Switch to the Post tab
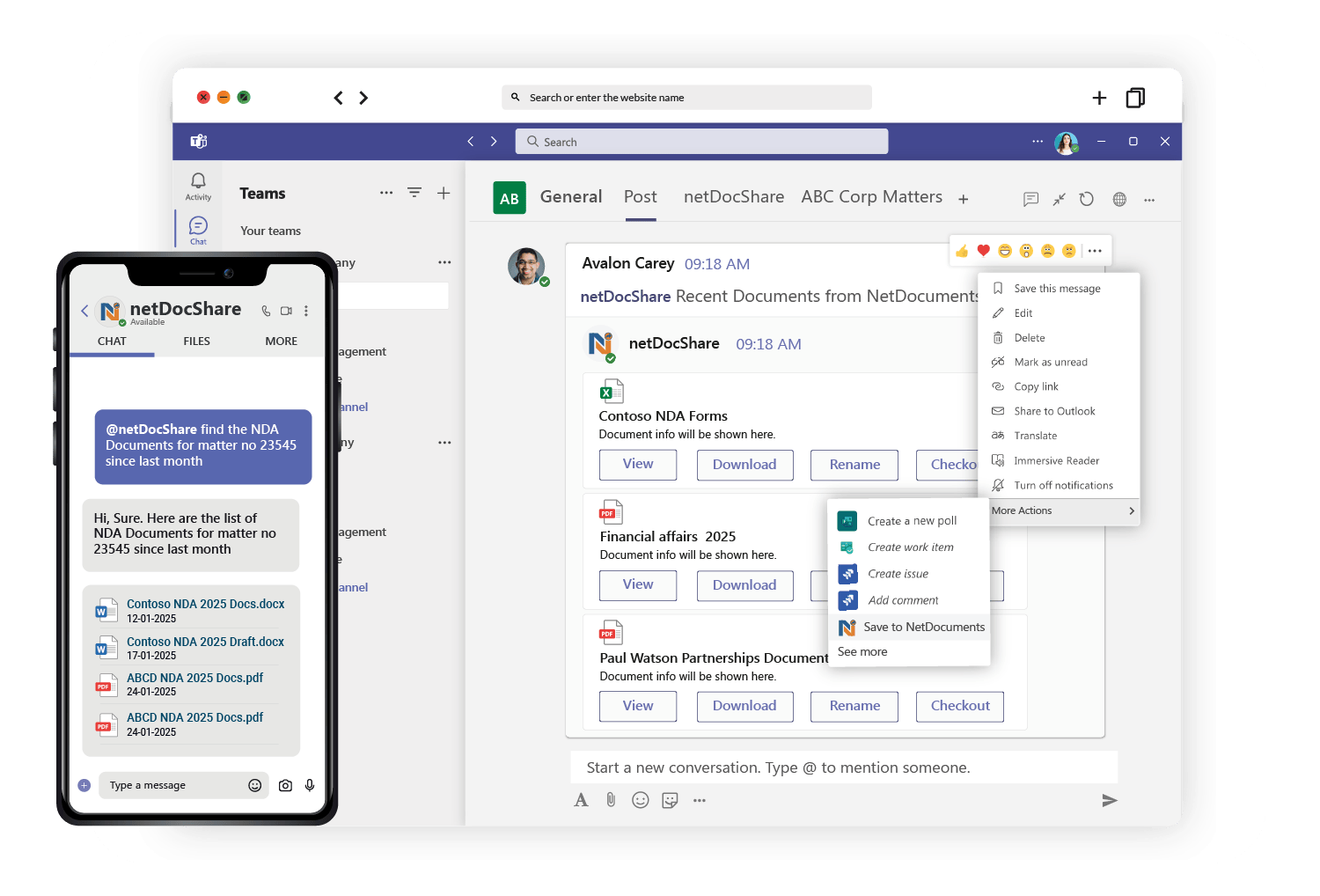The height and width of the screenshot is (896, 1320). point(641,197)
